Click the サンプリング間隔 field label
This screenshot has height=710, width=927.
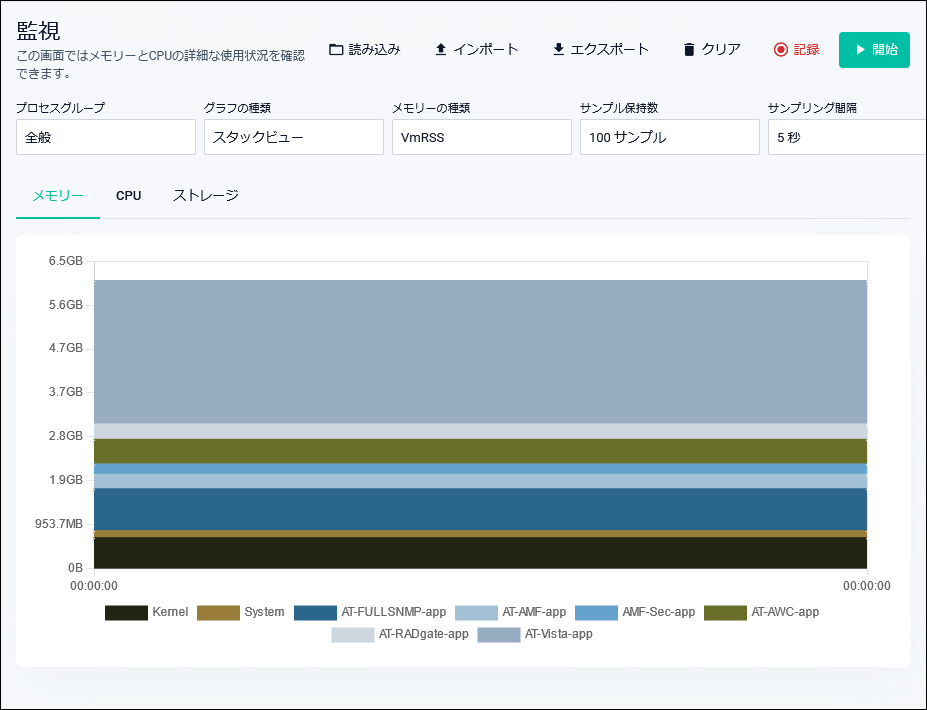click(812, 108)
